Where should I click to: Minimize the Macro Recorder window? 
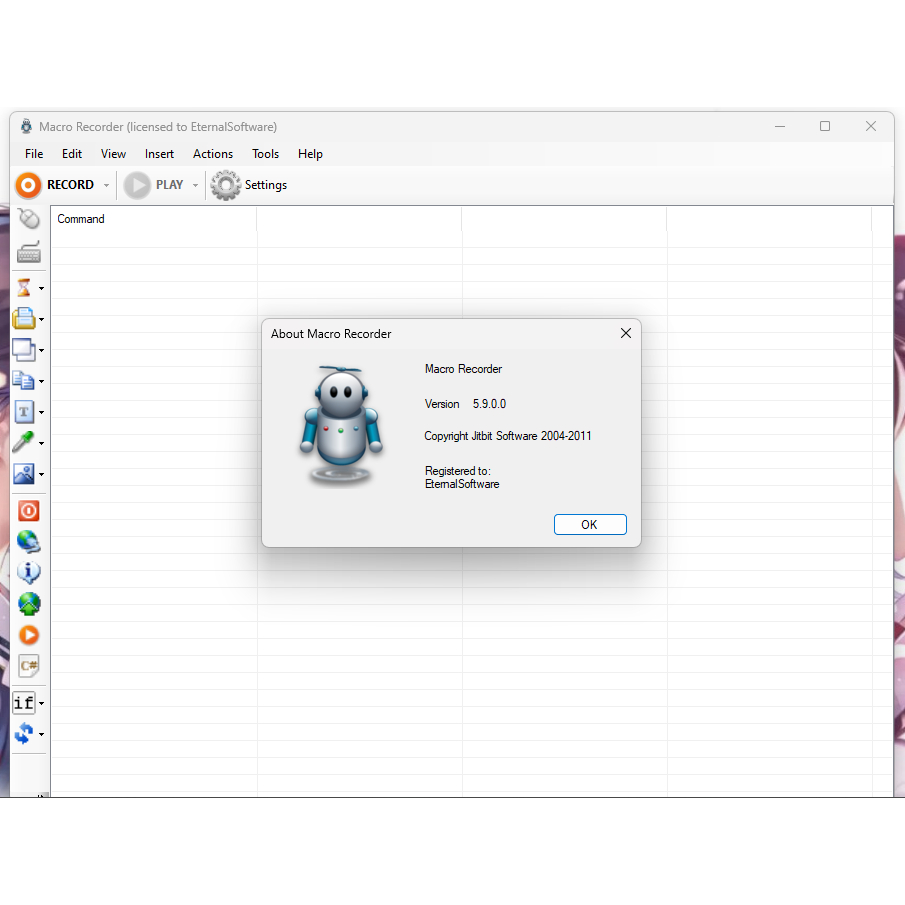coord(780,126)
